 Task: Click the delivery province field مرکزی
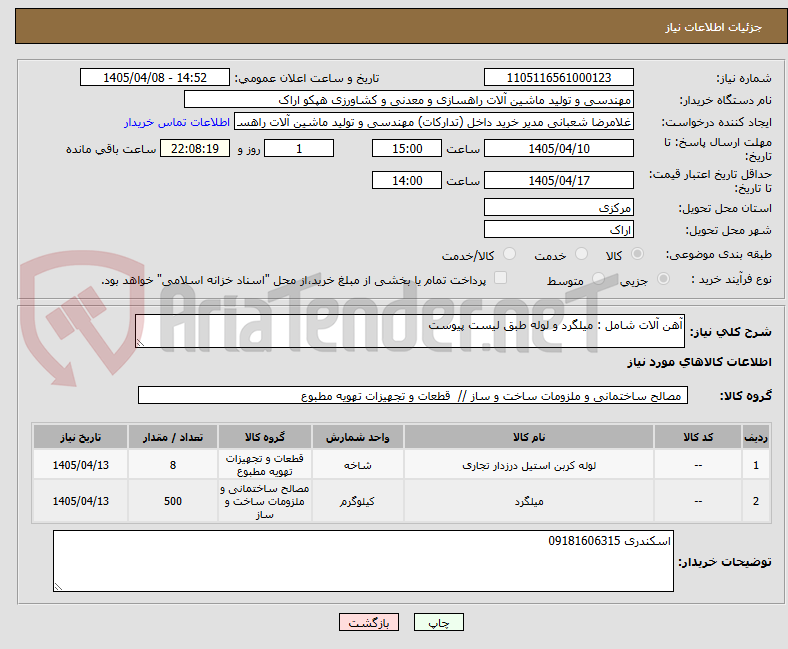coord(559,207)
